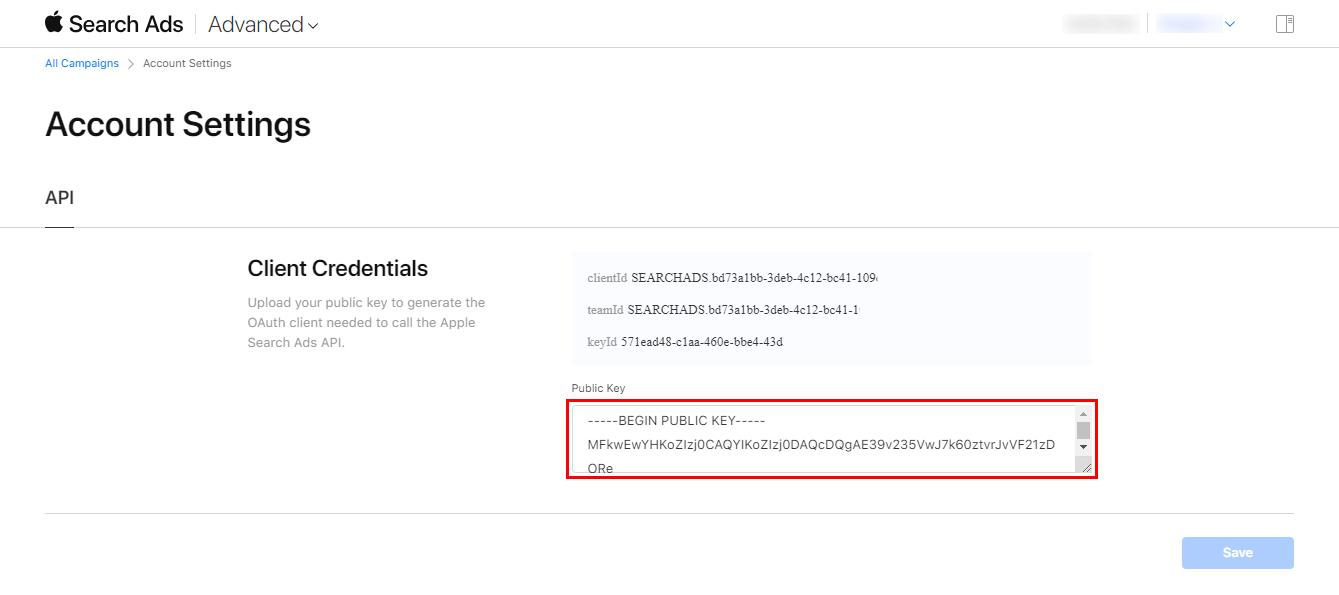Click the Public Key scrollbar thumb
Image resolution: width=1339 pixels, height=595 pixels.
[1083, 430]
